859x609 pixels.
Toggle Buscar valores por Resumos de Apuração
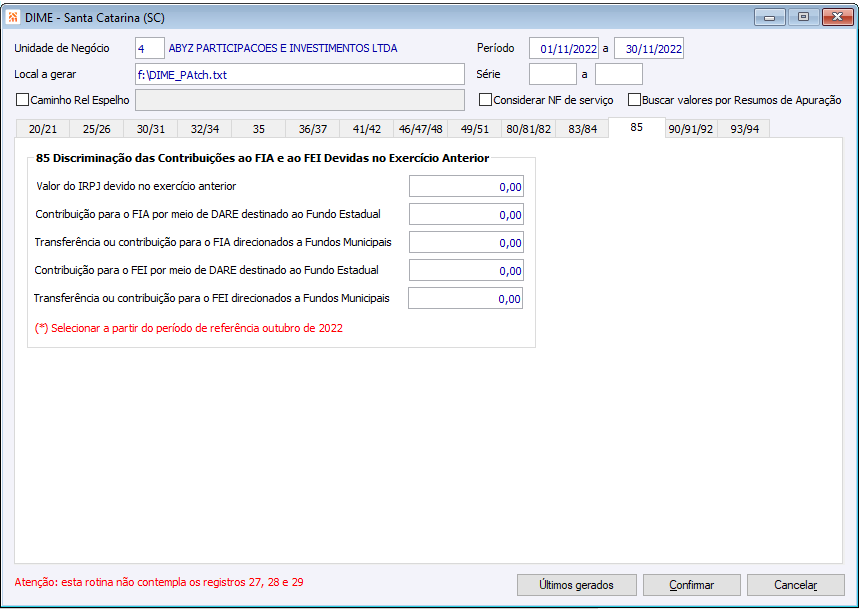[634, 100]
